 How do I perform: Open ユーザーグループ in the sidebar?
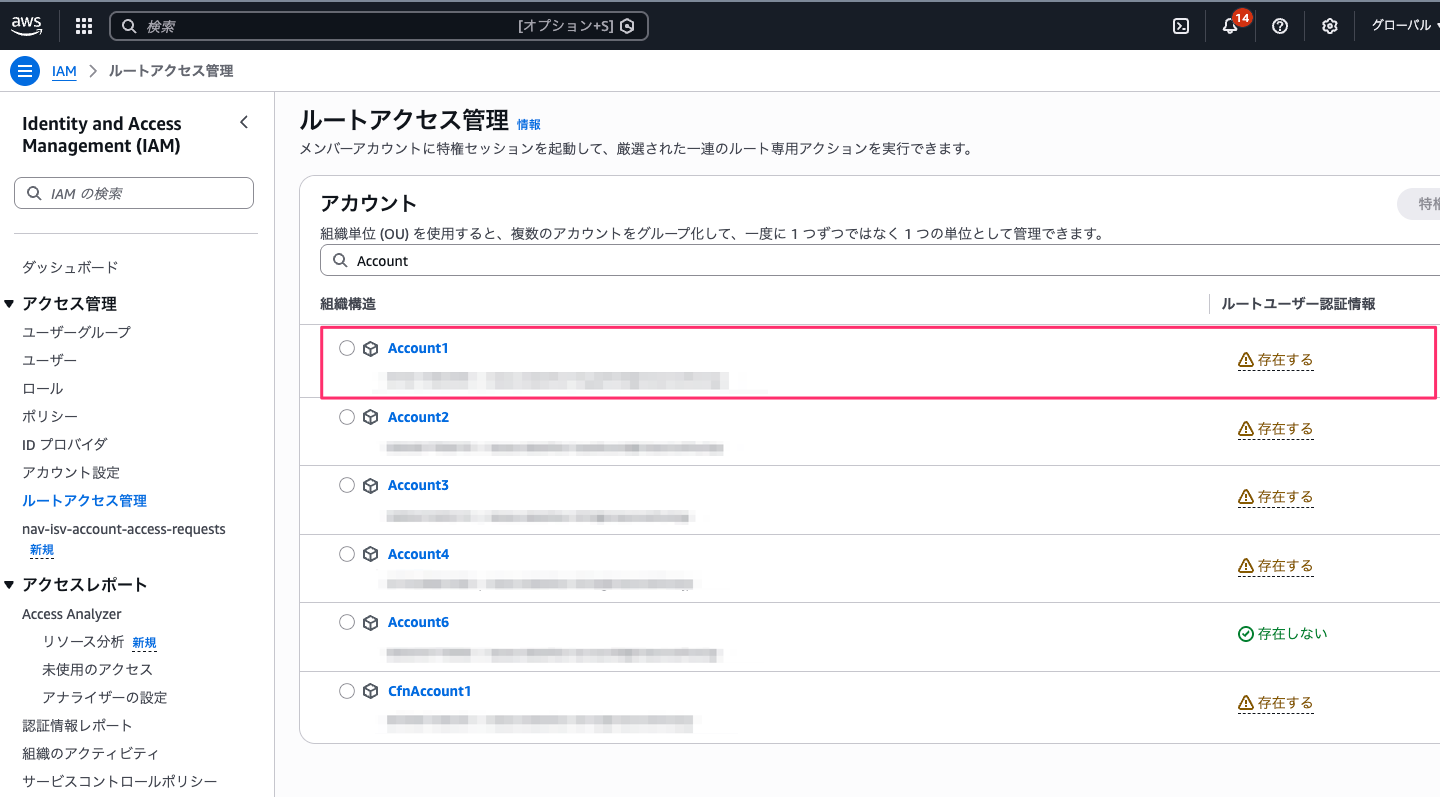tap(76, 332)
